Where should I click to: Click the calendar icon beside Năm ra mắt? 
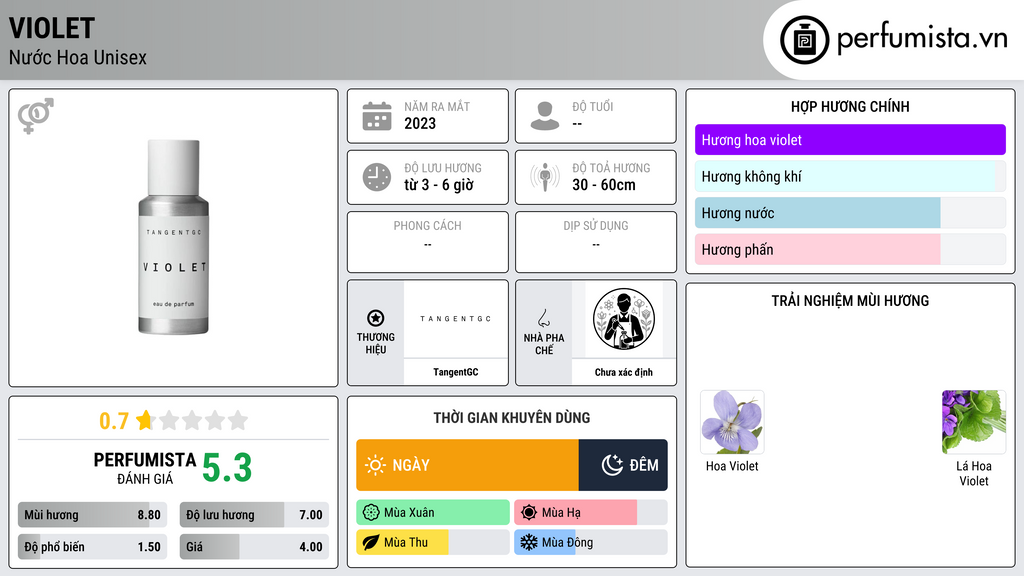[x=377, y=116]
